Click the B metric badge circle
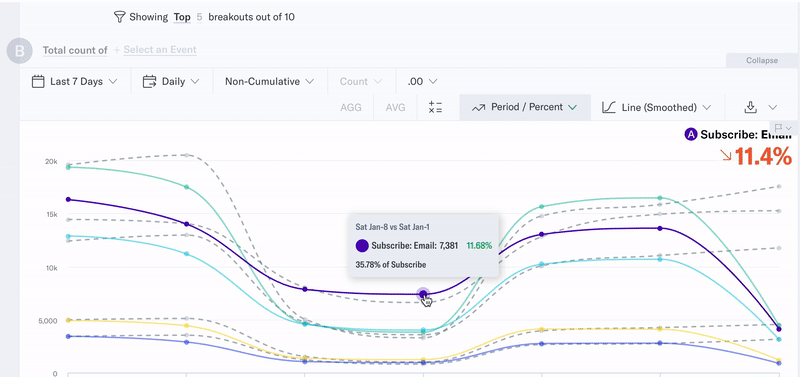The height and width of the screenshot is (377, 800). click(19, 51)
